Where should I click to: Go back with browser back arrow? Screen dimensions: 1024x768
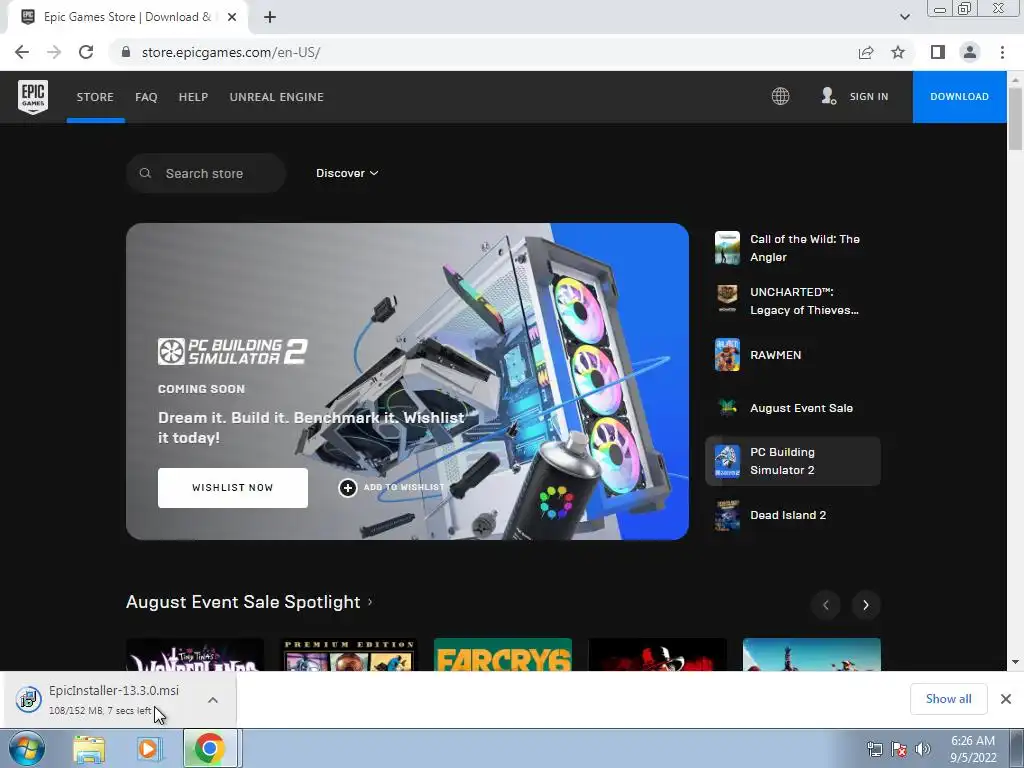(22, 52)
